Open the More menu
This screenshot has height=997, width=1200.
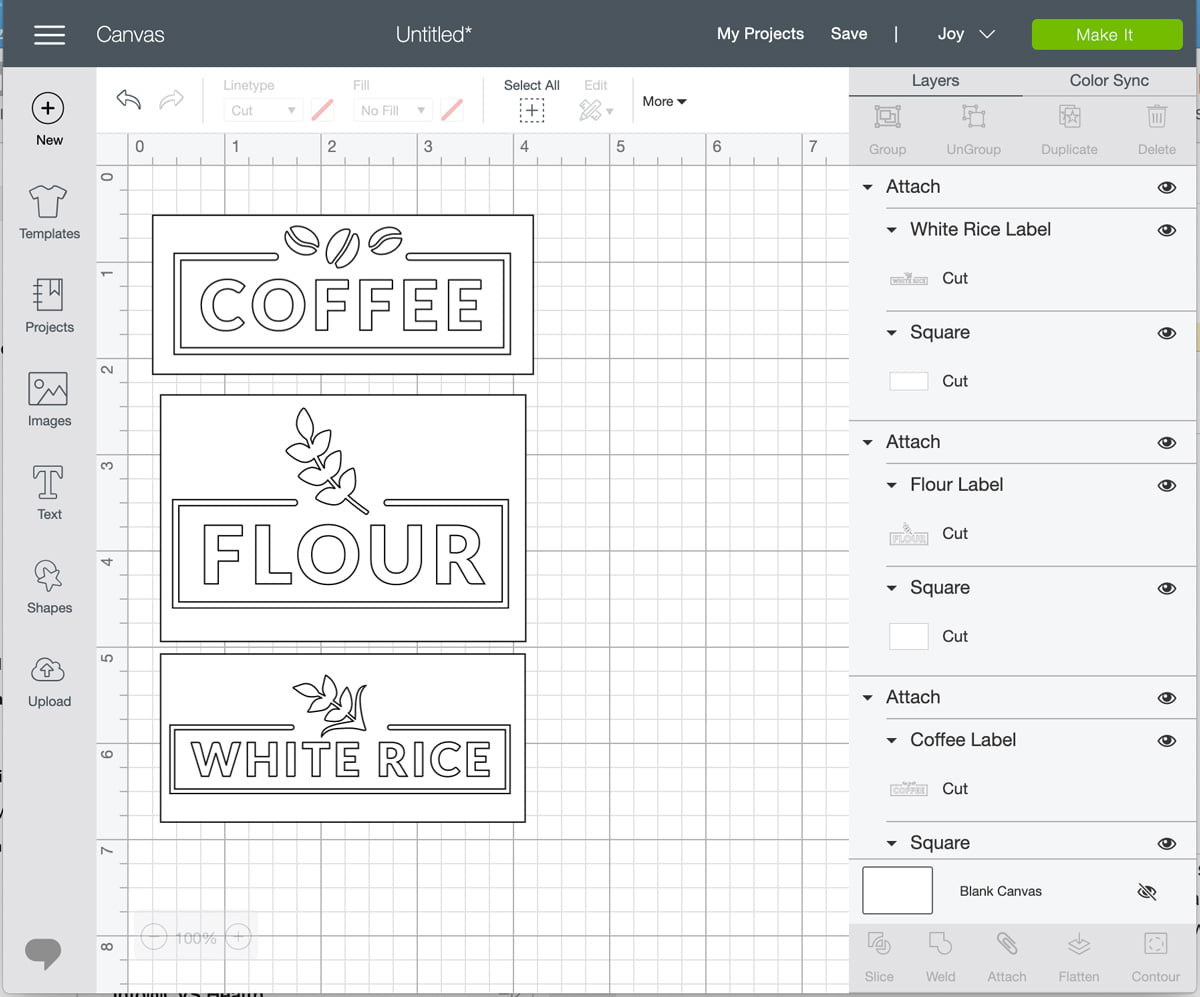[x=664, y=101]
